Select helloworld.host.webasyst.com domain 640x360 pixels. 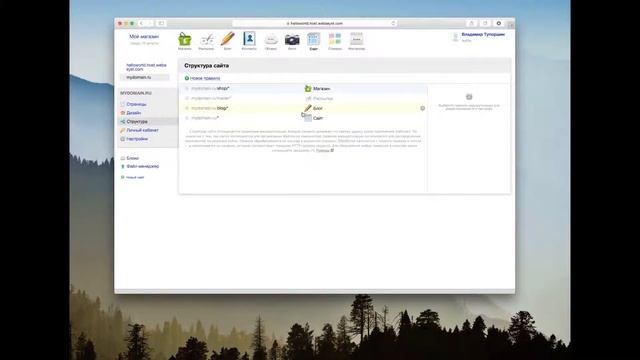[x=146, y=67]
